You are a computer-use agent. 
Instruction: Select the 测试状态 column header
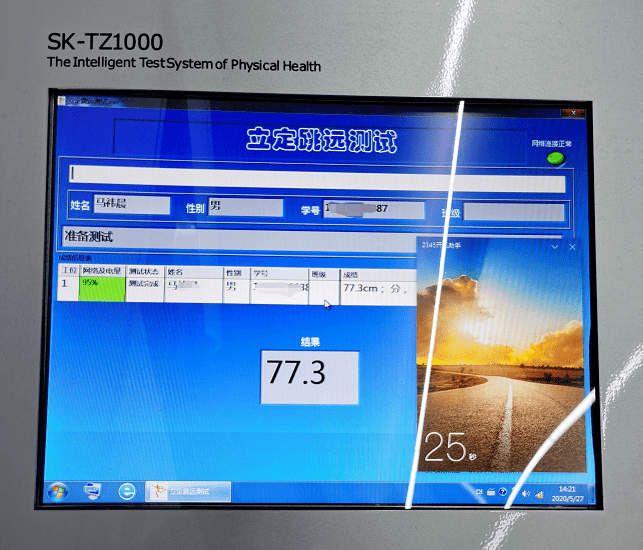coord(144,272)
